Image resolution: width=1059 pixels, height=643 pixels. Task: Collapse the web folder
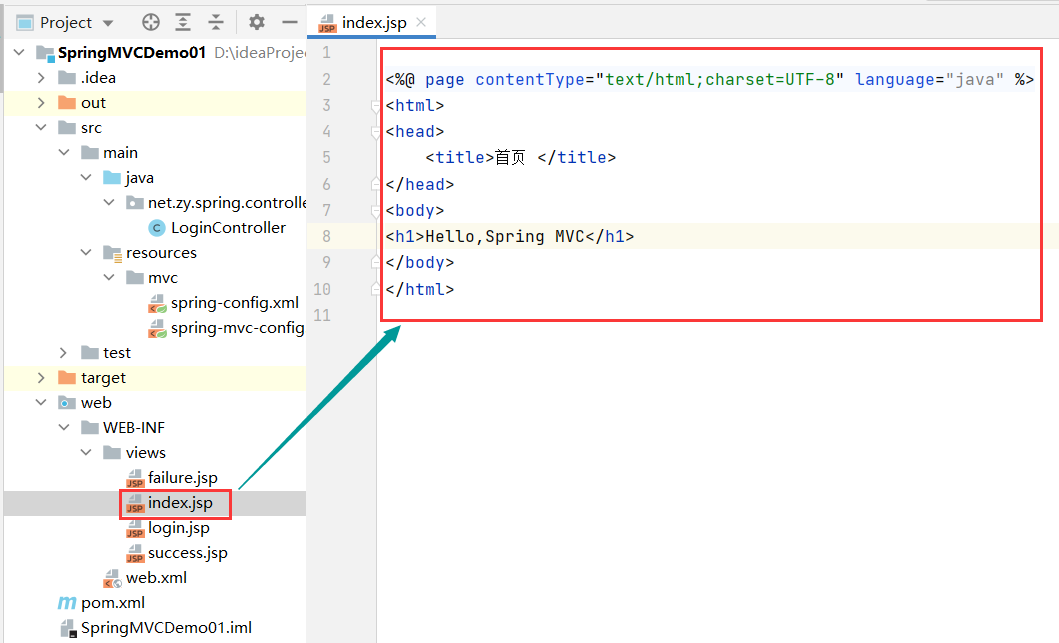pyautogui.click(x=41, y=403)
